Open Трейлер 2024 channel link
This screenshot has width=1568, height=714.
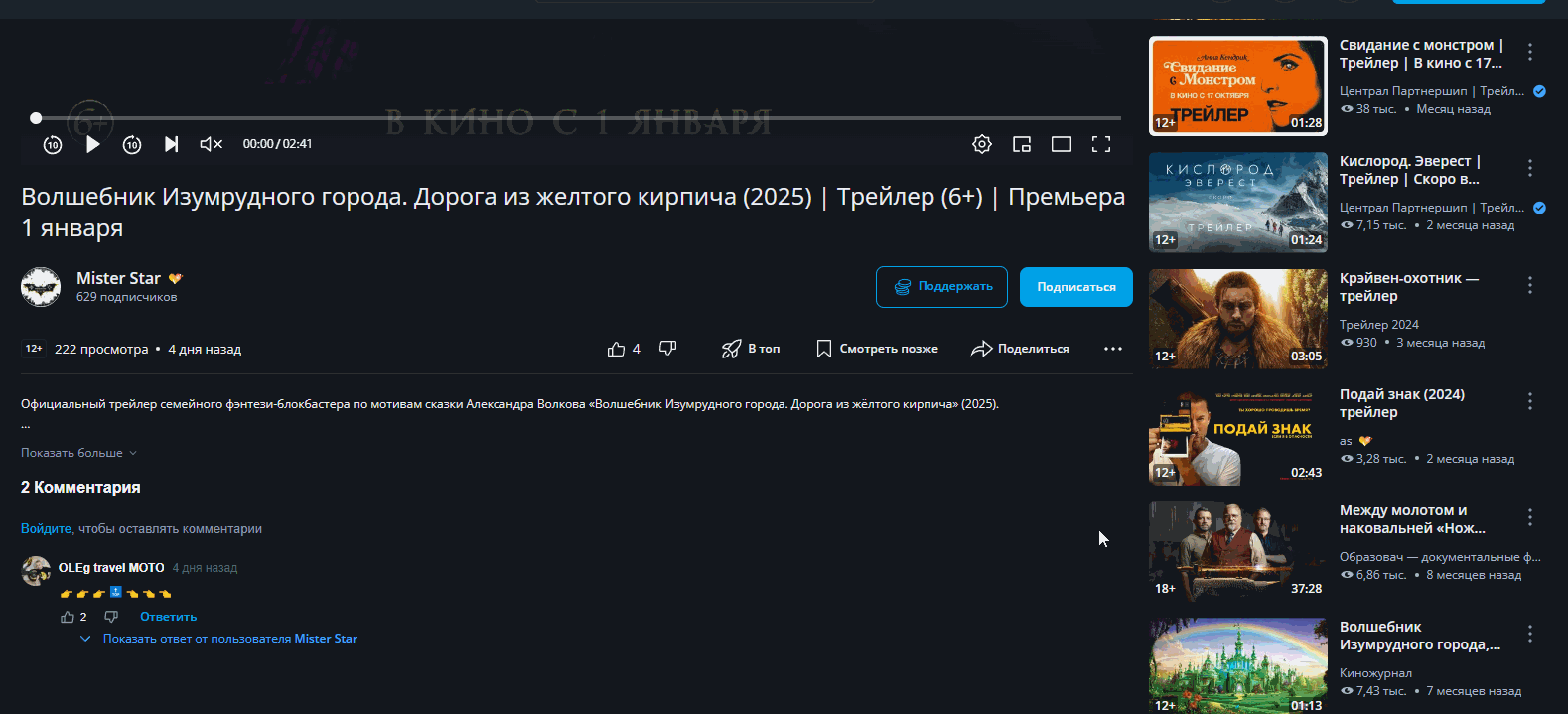click(1379, 325)
